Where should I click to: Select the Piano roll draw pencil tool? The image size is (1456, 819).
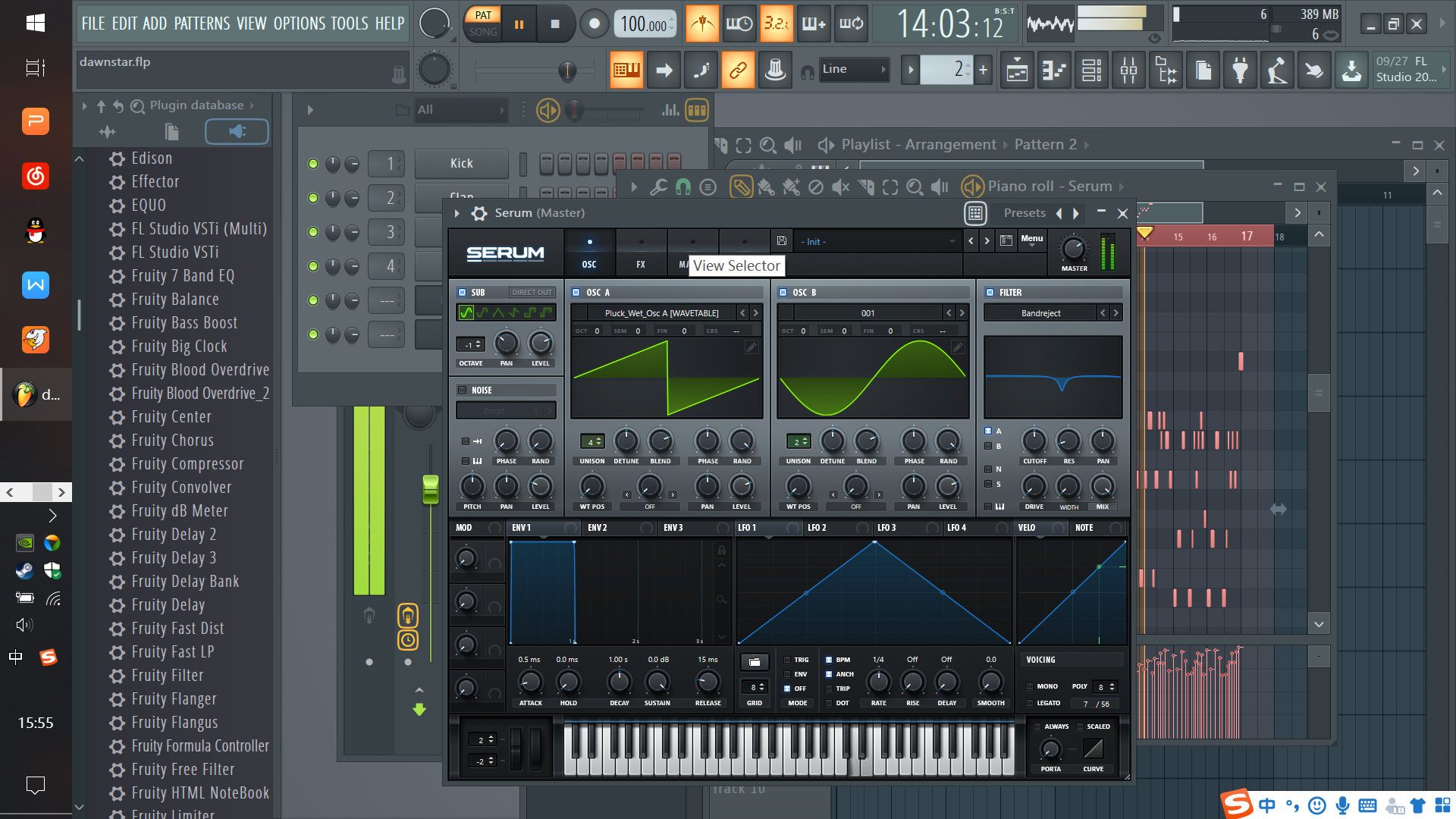click(x=741, y=187)
